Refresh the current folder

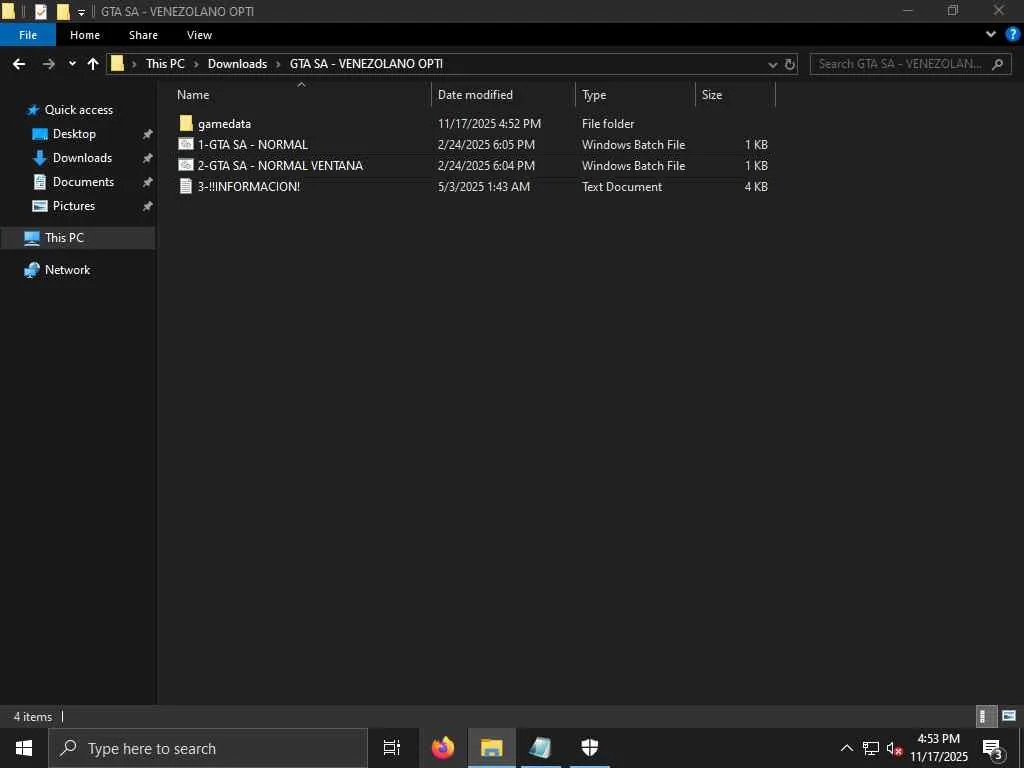790,64
